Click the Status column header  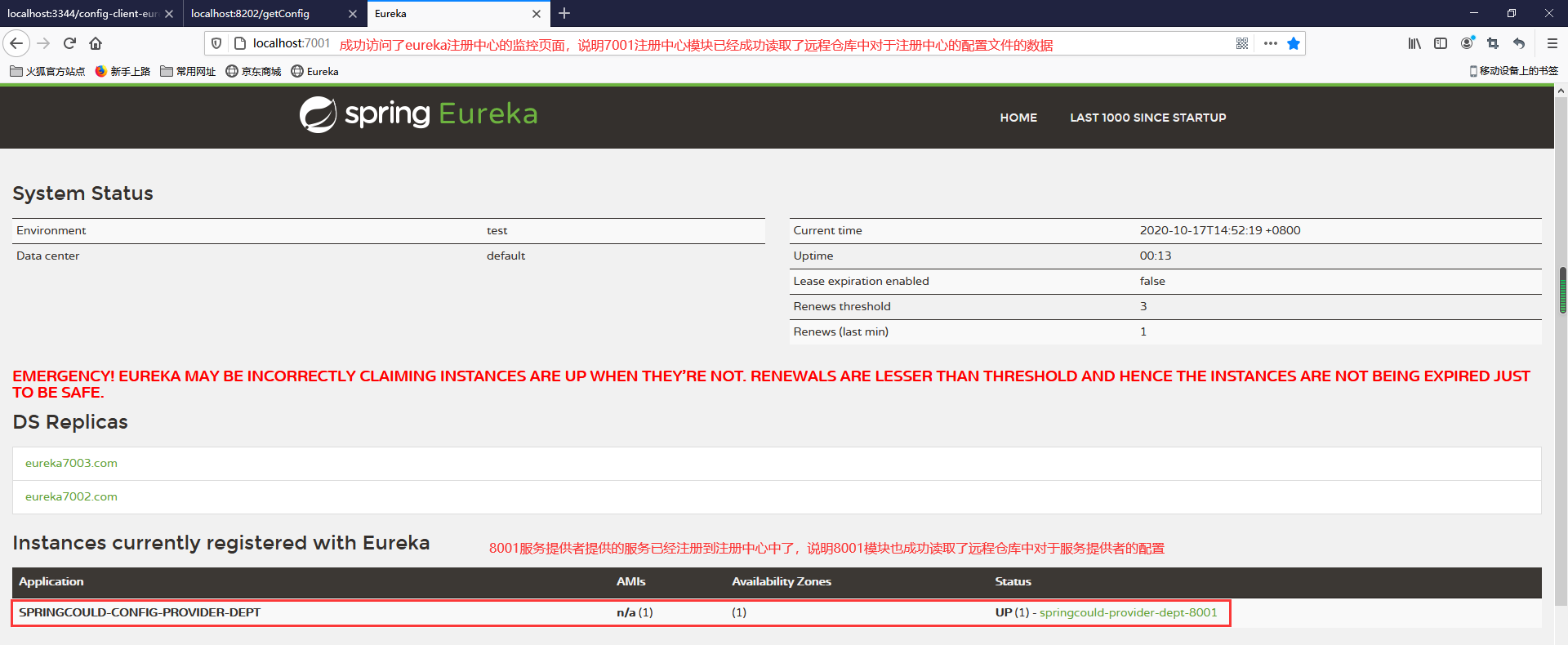(x=1013, y=581)
